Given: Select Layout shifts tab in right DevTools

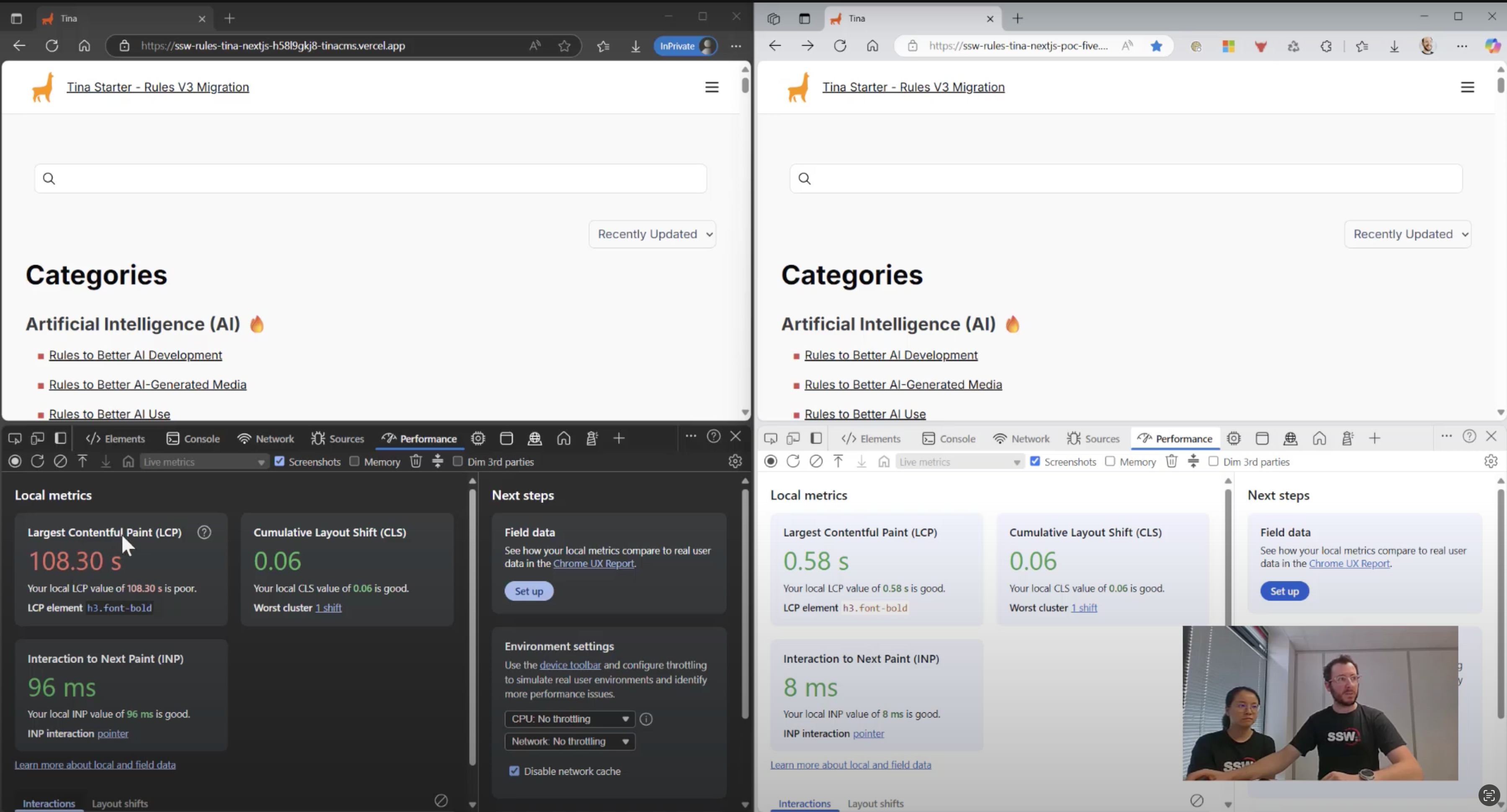Looking at the screenshot, I should point(875,803).
